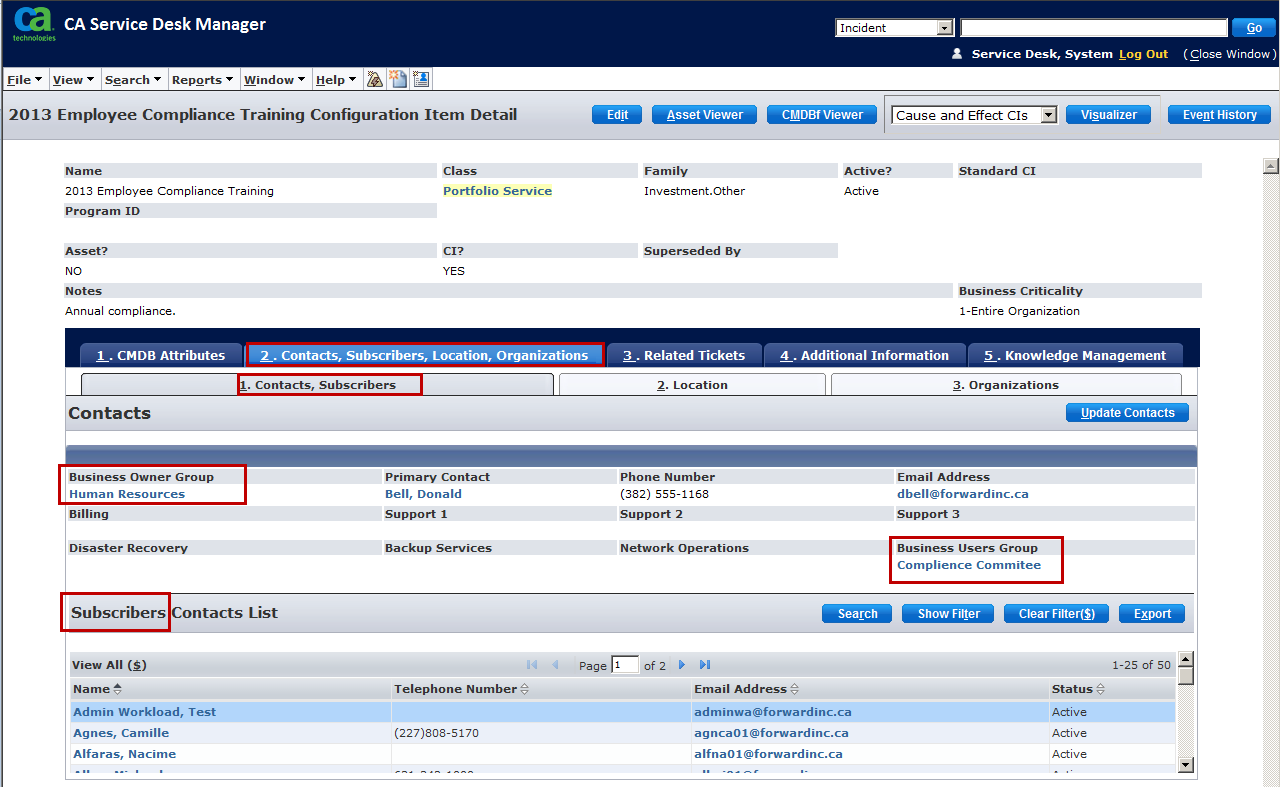Click the CA Technologies logo
1281x787 pixels.
[33, 24]
